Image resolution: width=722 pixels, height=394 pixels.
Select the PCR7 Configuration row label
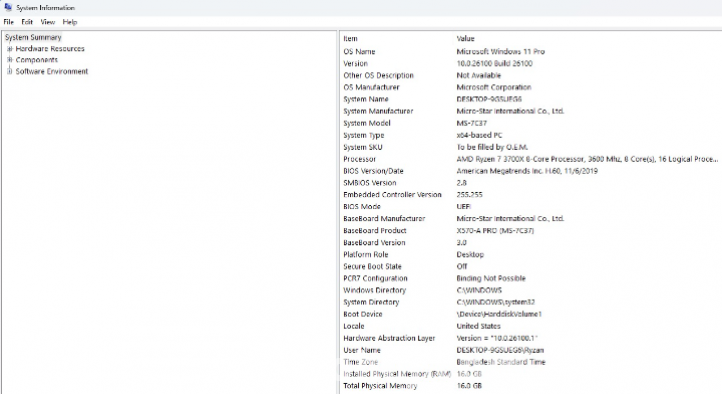375,279
